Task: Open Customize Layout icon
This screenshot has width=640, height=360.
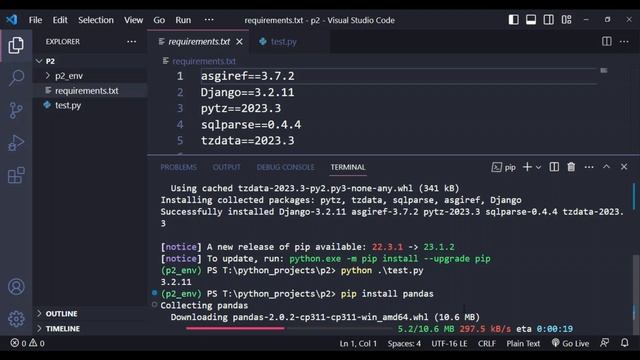Action: pyautogui.click(x=567, y=20)
